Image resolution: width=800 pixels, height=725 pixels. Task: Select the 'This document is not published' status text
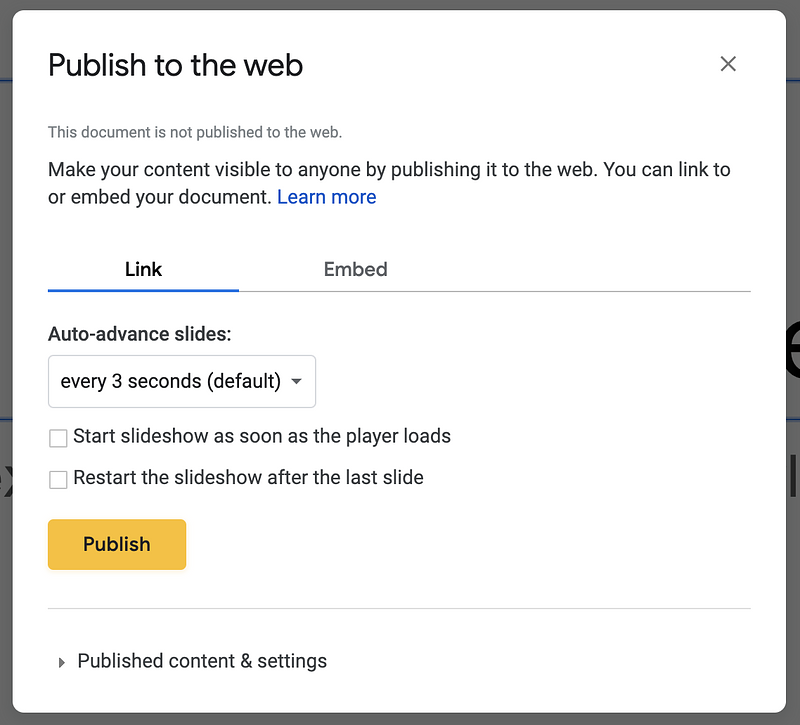[x=195, y=132]
